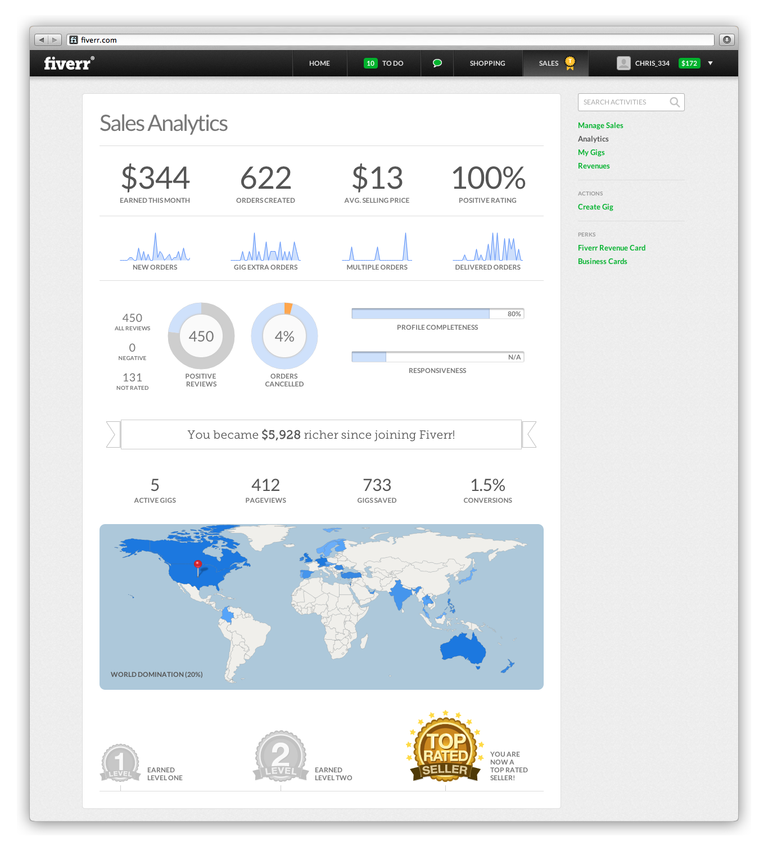Click the Gig Extra Orders sparkline chart
Screen dimensions: 768x860
pos(266,247)
